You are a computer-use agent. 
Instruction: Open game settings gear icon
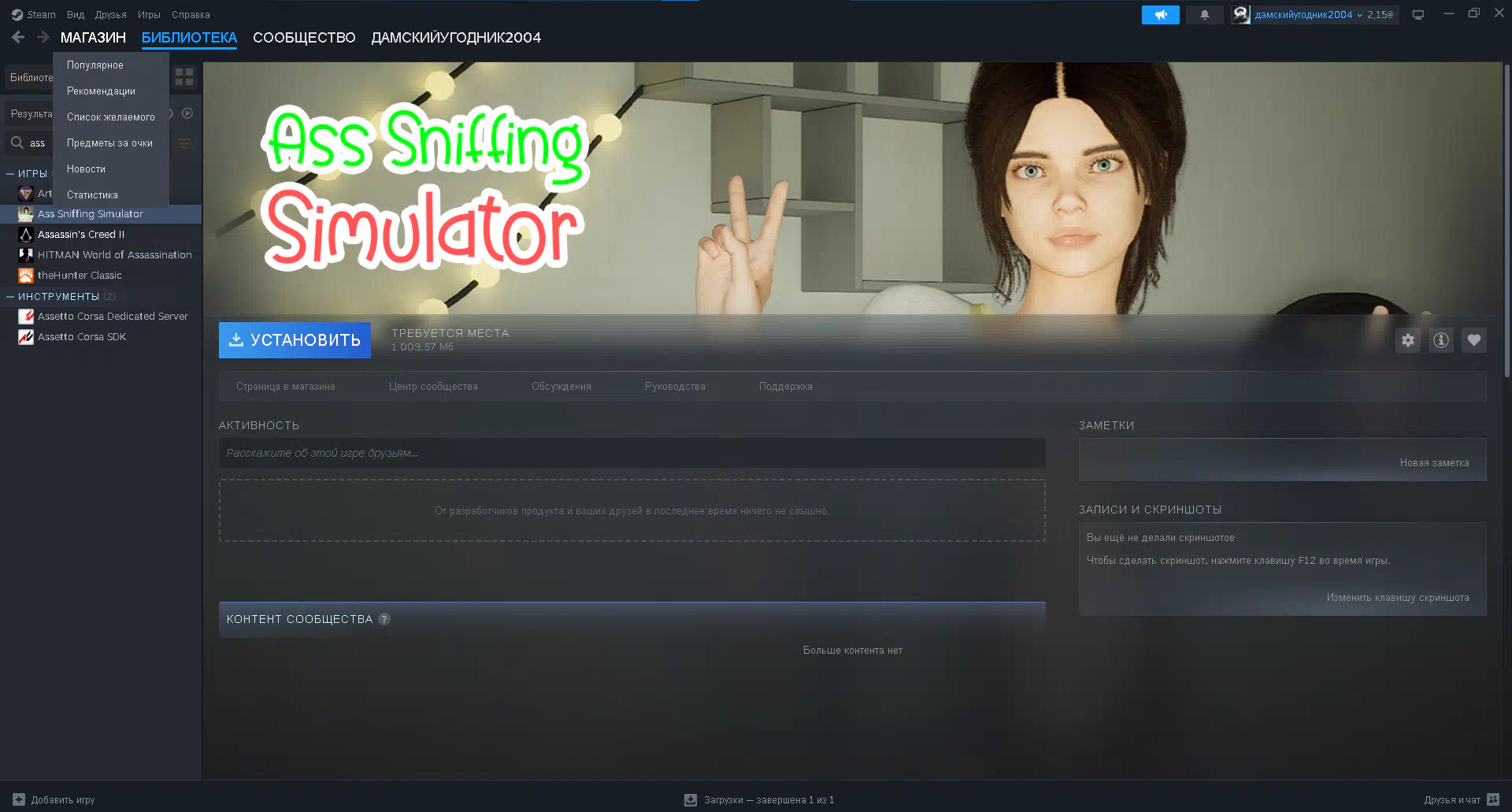tap(1408, 340)
